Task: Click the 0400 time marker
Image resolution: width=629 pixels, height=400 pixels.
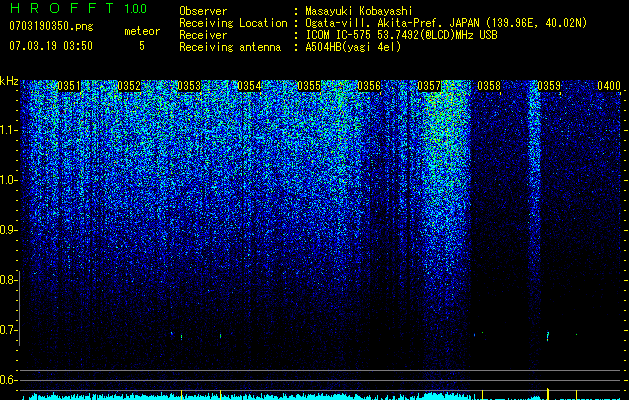Action: coord(609,86)
